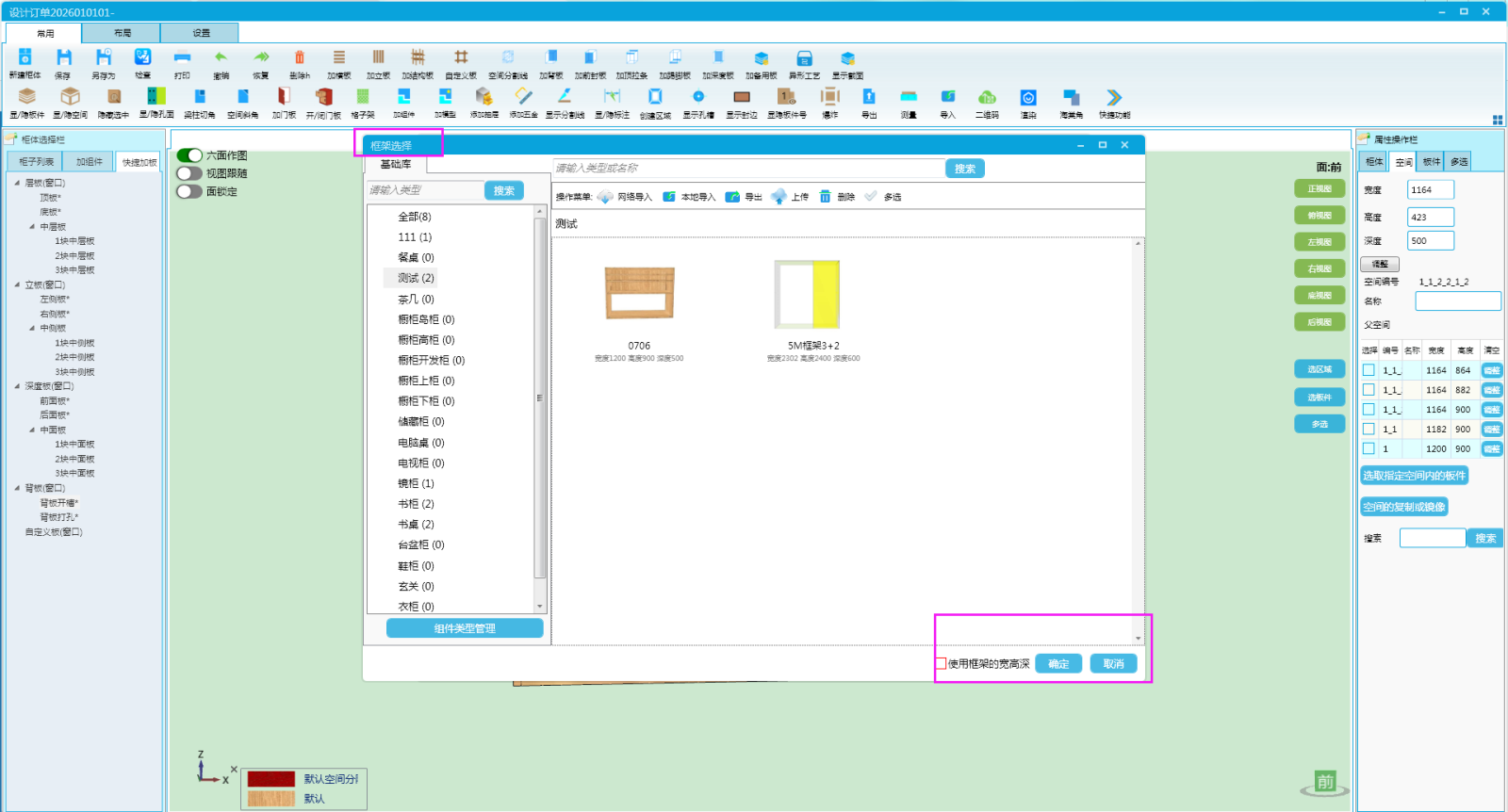This screenshot has width=1508, height=812.
Task: Click the 确定 button in dialog
Action: tap(1058, 664)
